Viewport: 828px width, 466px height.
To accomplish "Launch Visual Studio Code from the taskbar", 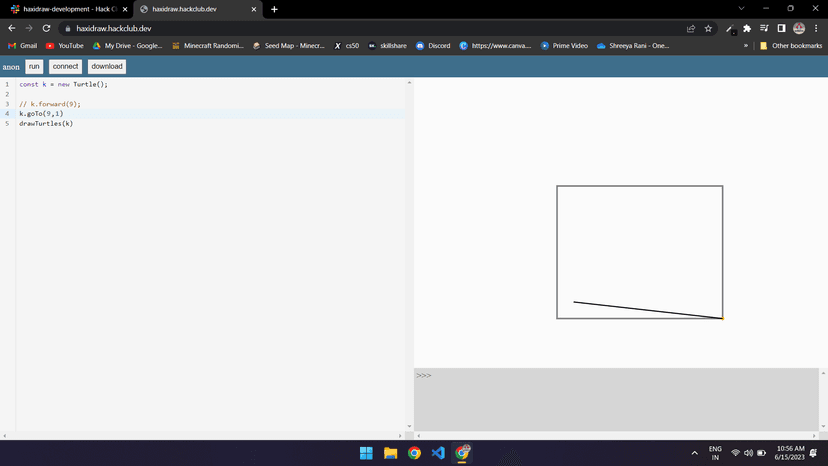I will point(438,453).
